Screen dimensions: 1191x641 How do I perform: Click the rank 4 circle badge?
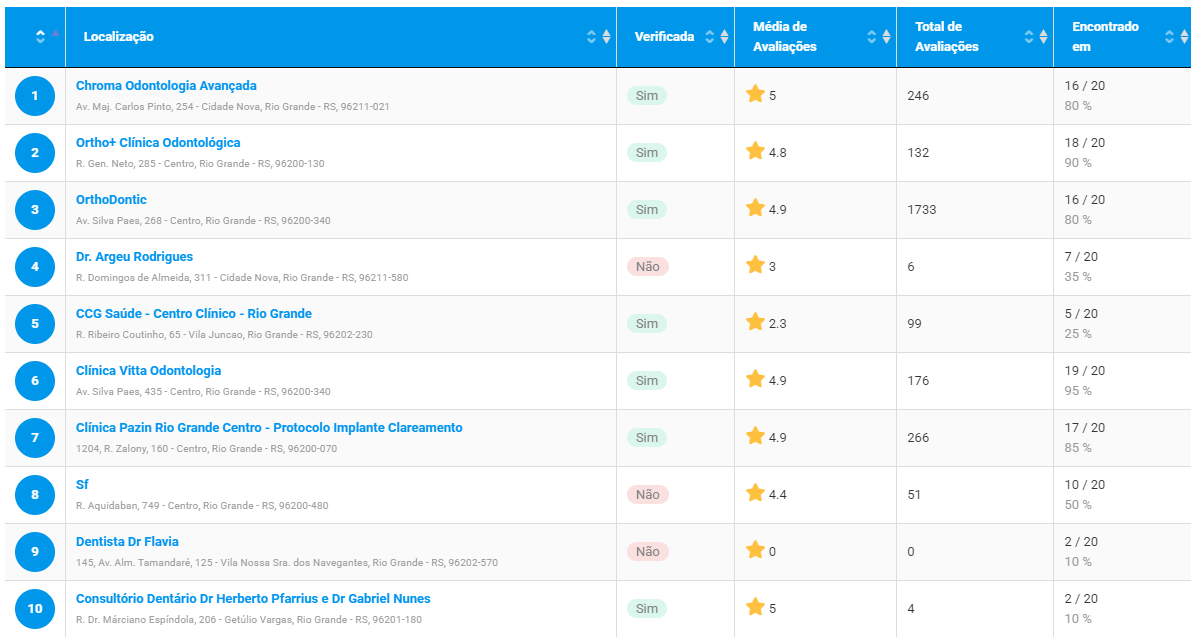pyautogui.click(x=35, y=267)
